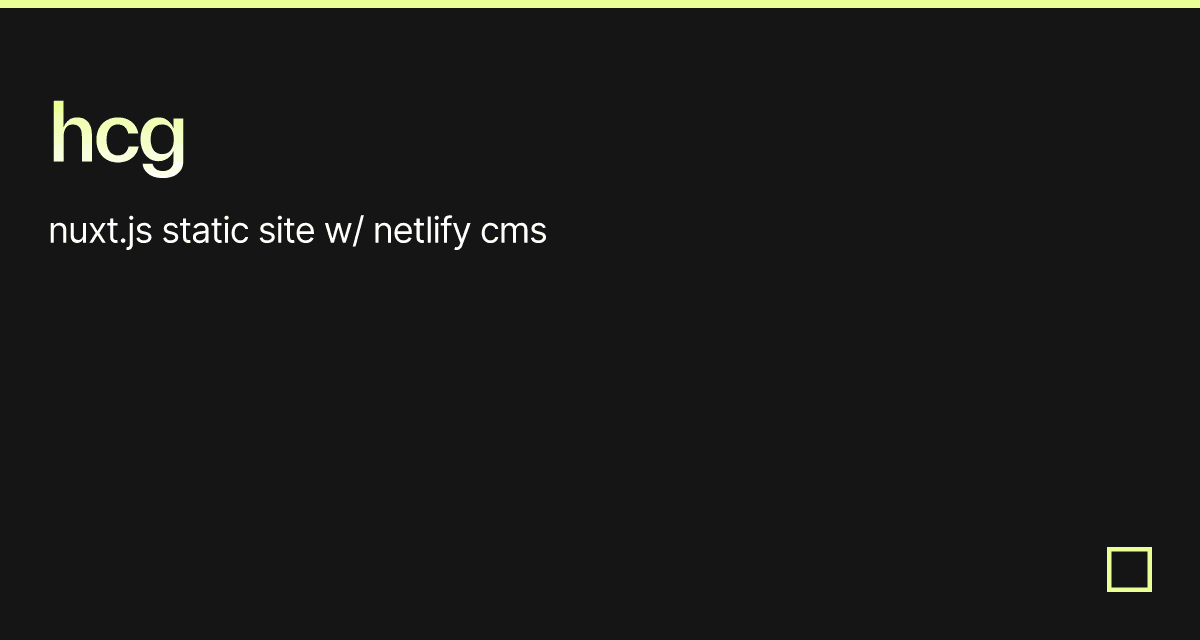Click the final "s" in "cms"
This screenshot has height=640, width=1200.
click(x=539, y=234)
